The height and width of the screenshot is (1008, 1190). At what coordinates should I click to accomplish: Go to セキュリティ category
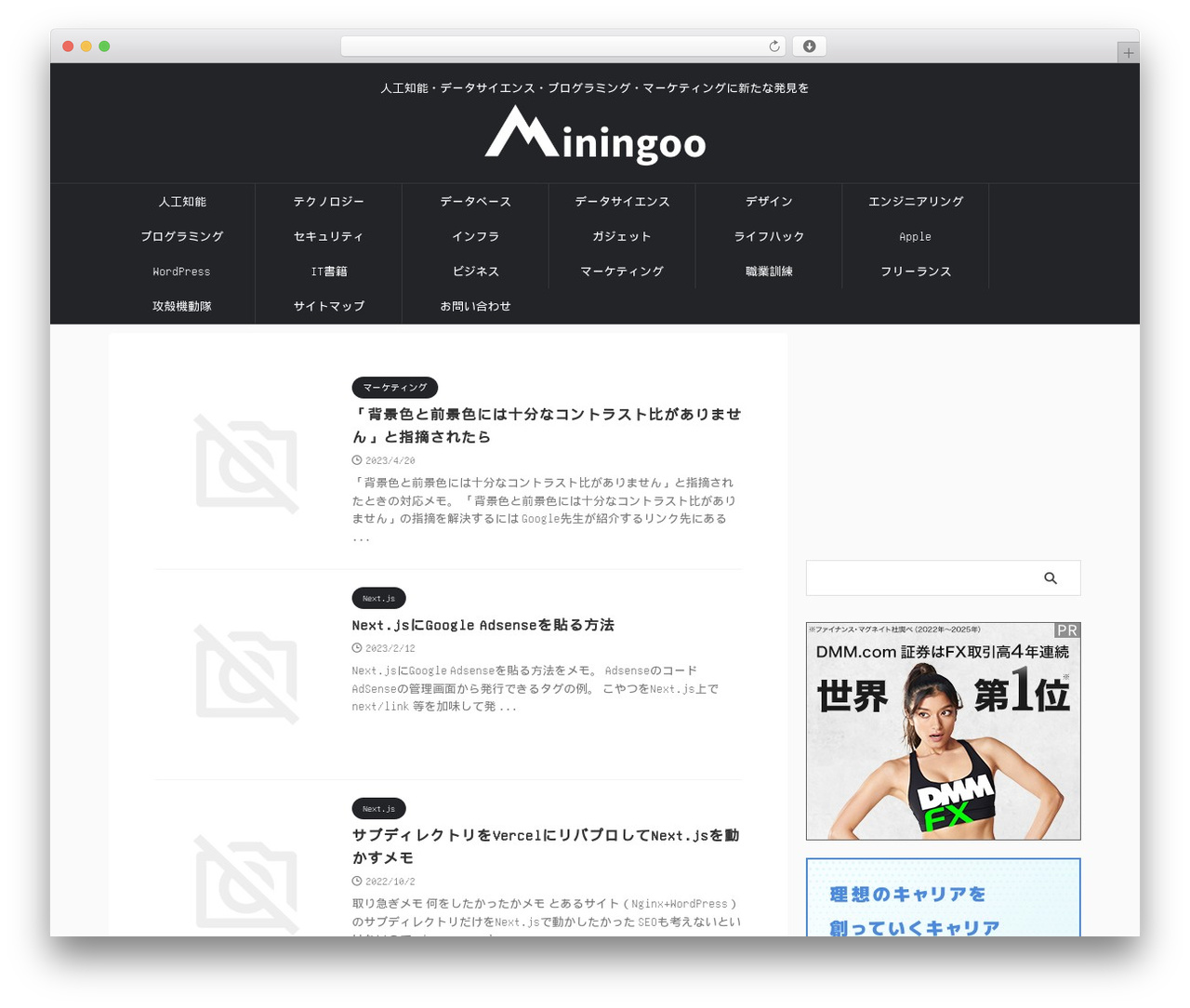[329, 237]
